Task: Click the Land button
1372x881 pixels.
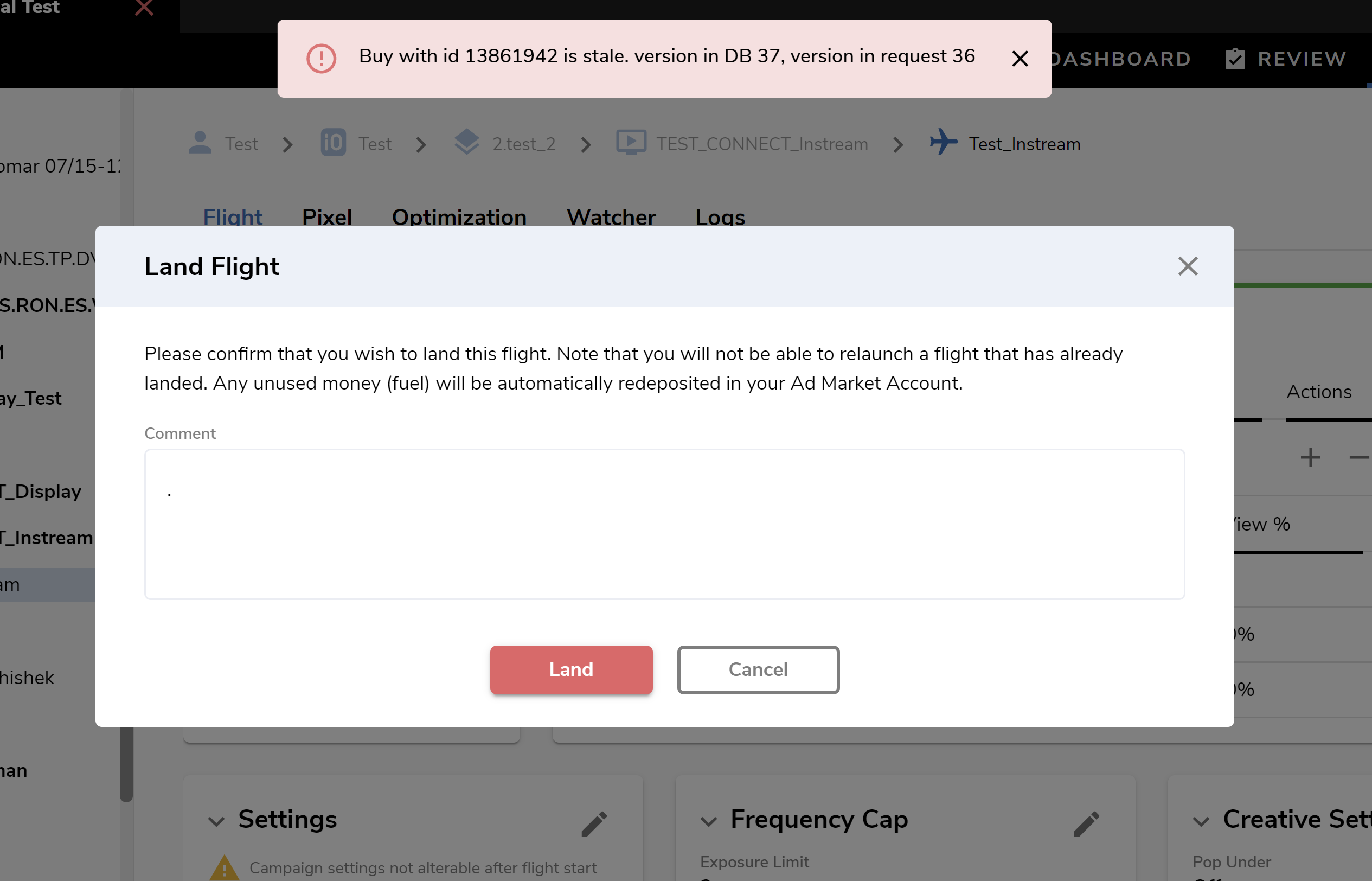Action: tap(570, 669)
